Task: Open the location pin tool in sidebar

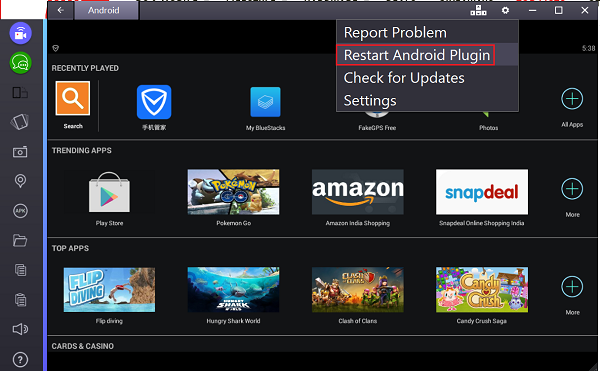Action: (x=20, y=181)
